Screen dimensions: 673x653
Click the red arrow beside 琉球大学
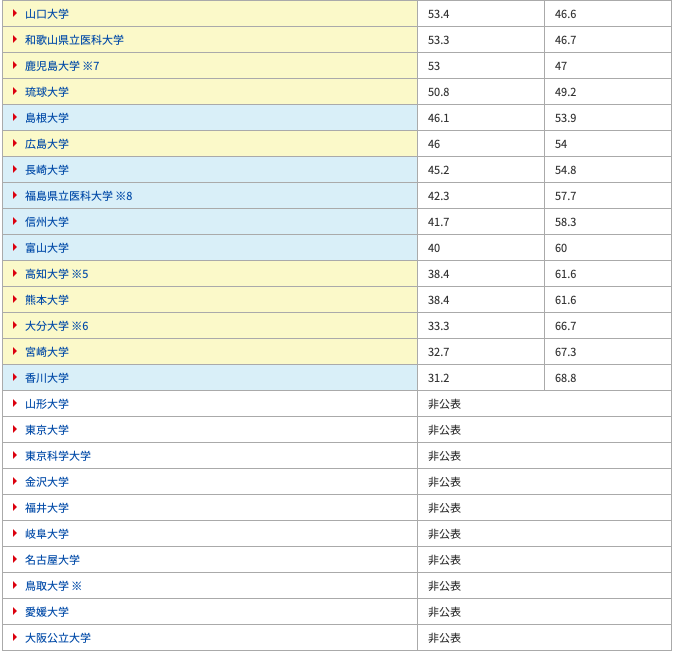point(15,91)
